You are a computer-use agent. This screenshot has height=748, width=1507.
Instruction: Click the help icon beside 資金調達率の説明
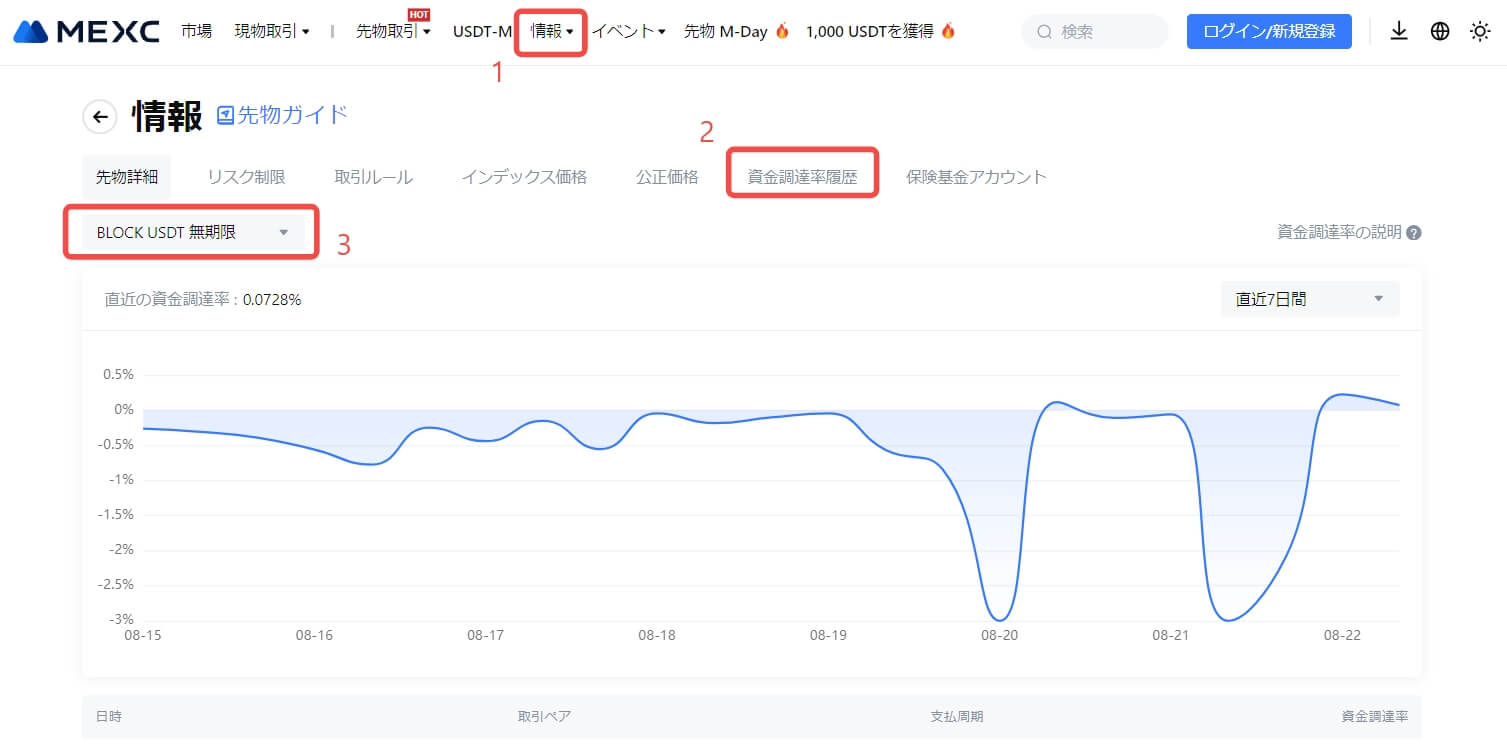(1414, 233)
